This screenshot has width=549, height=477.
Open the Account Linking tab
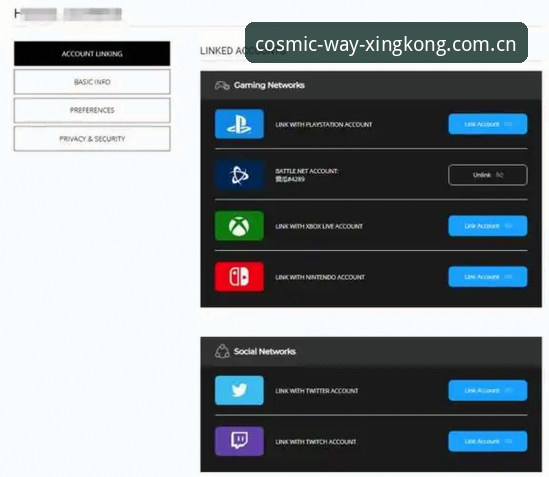(x=92, y=54)
